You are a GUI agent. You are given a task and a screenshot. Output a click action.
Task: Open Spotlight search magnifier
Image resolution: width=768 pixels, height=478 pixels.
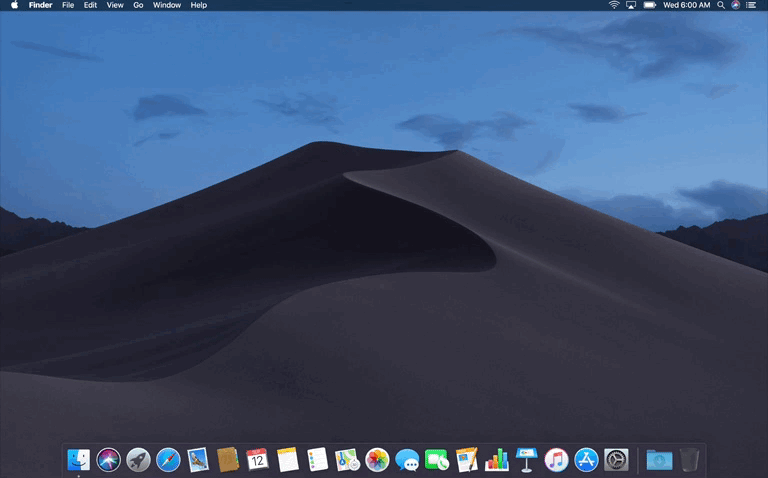(721, 5)
